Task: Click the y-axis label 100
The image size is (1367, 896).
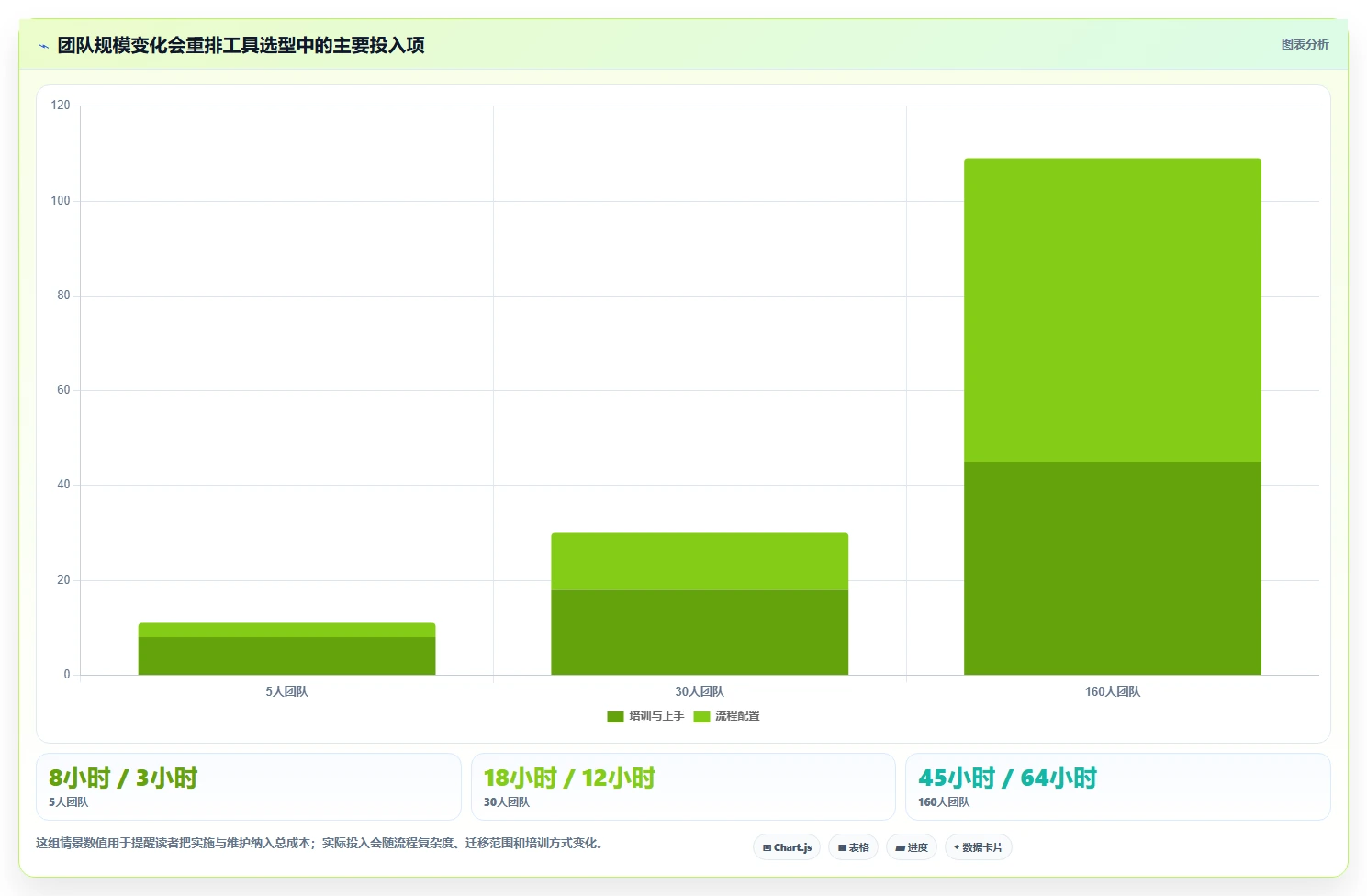Action: 61,200
